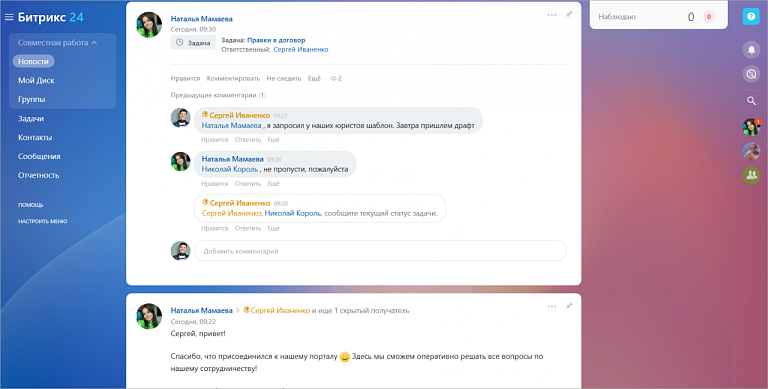Click the Добавить комментарий input field
The image size is (768, 389).
point(380,251)
